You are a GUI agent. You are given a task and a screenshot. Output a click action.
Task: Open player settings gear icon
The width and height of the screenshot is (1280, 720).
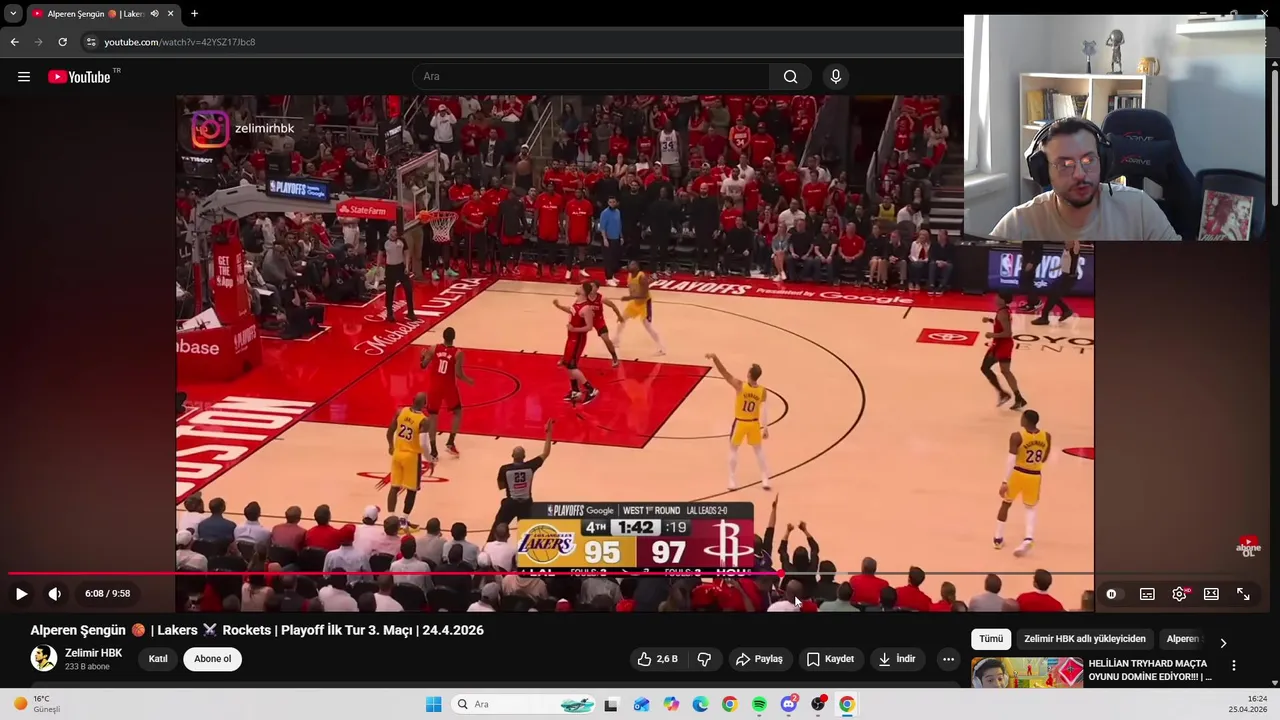1179,594
